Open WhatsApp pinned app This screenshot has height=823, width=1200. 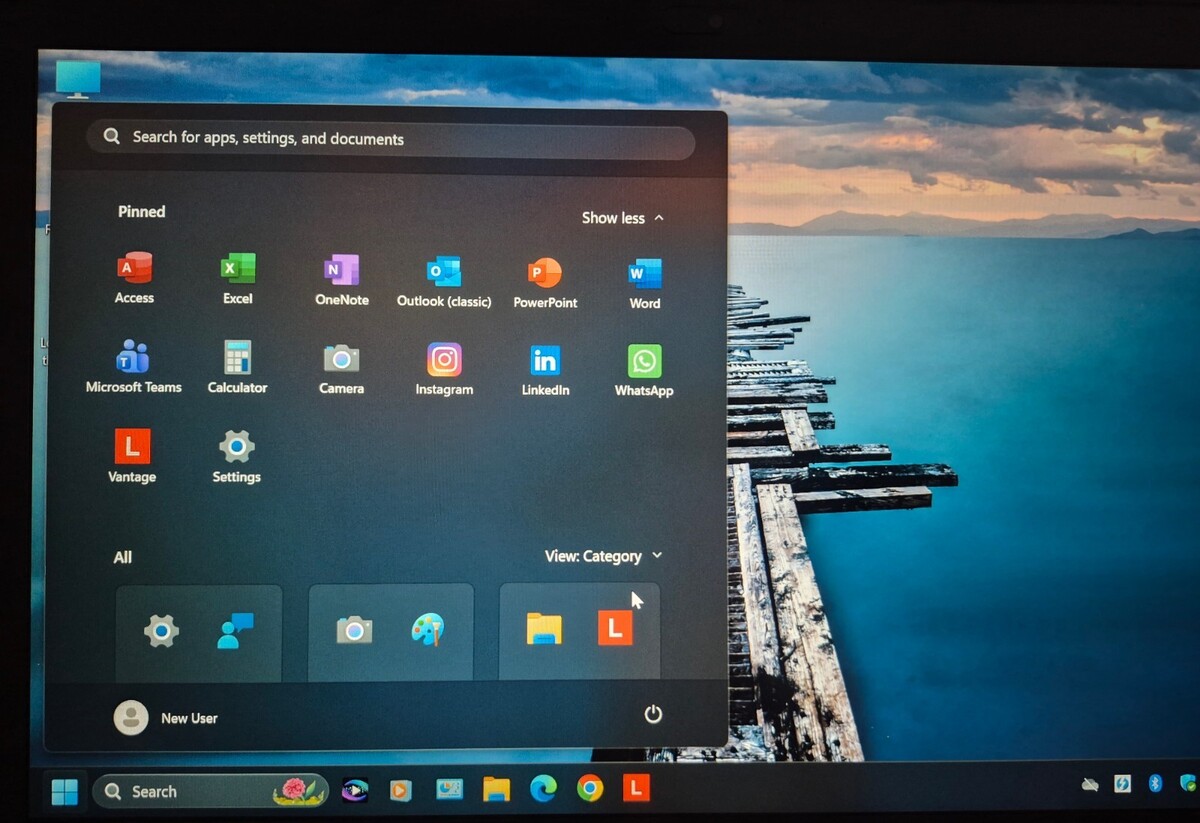pyautogui.click(x=644, y=371)
